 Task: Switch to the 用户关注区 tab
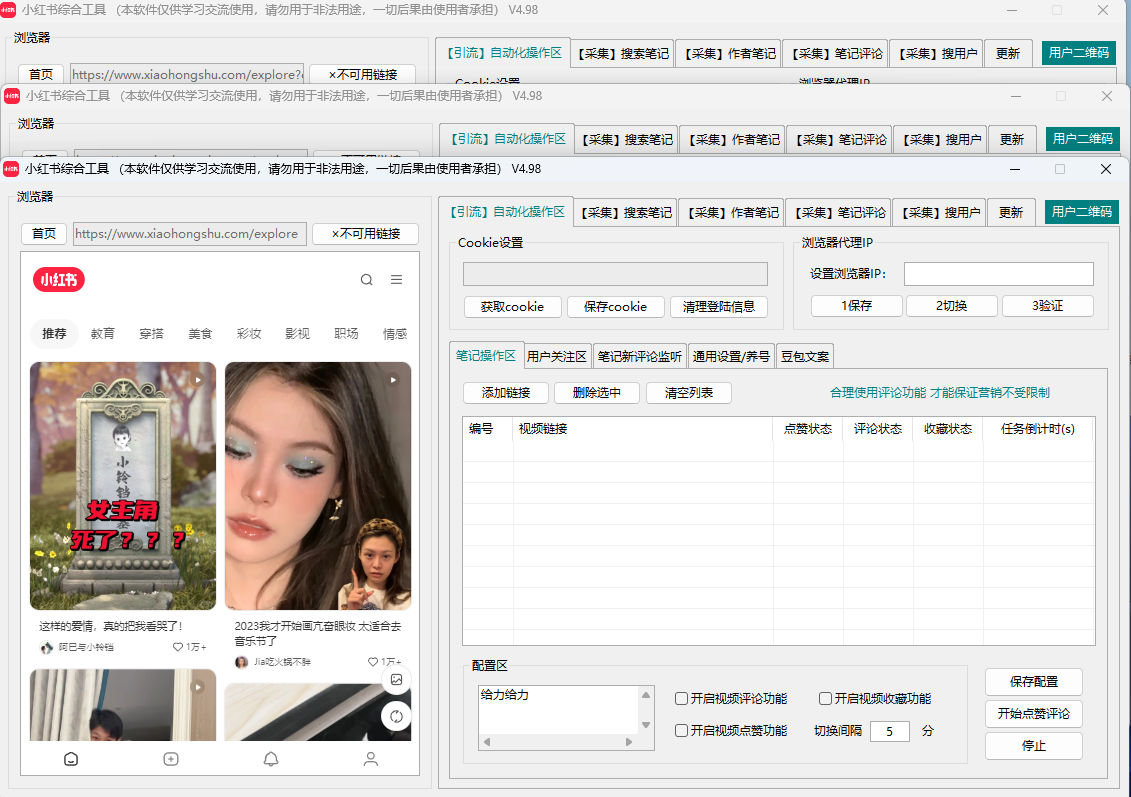pos(557,356)
